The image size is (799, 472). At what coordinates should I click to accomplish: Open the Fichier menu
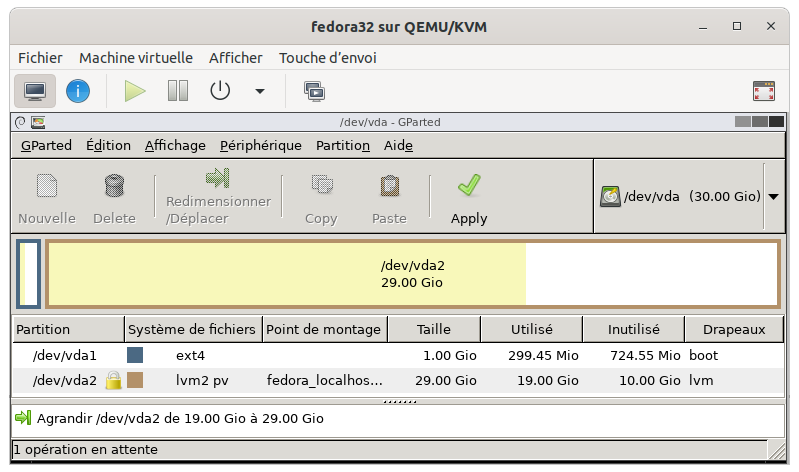point(40,58)
